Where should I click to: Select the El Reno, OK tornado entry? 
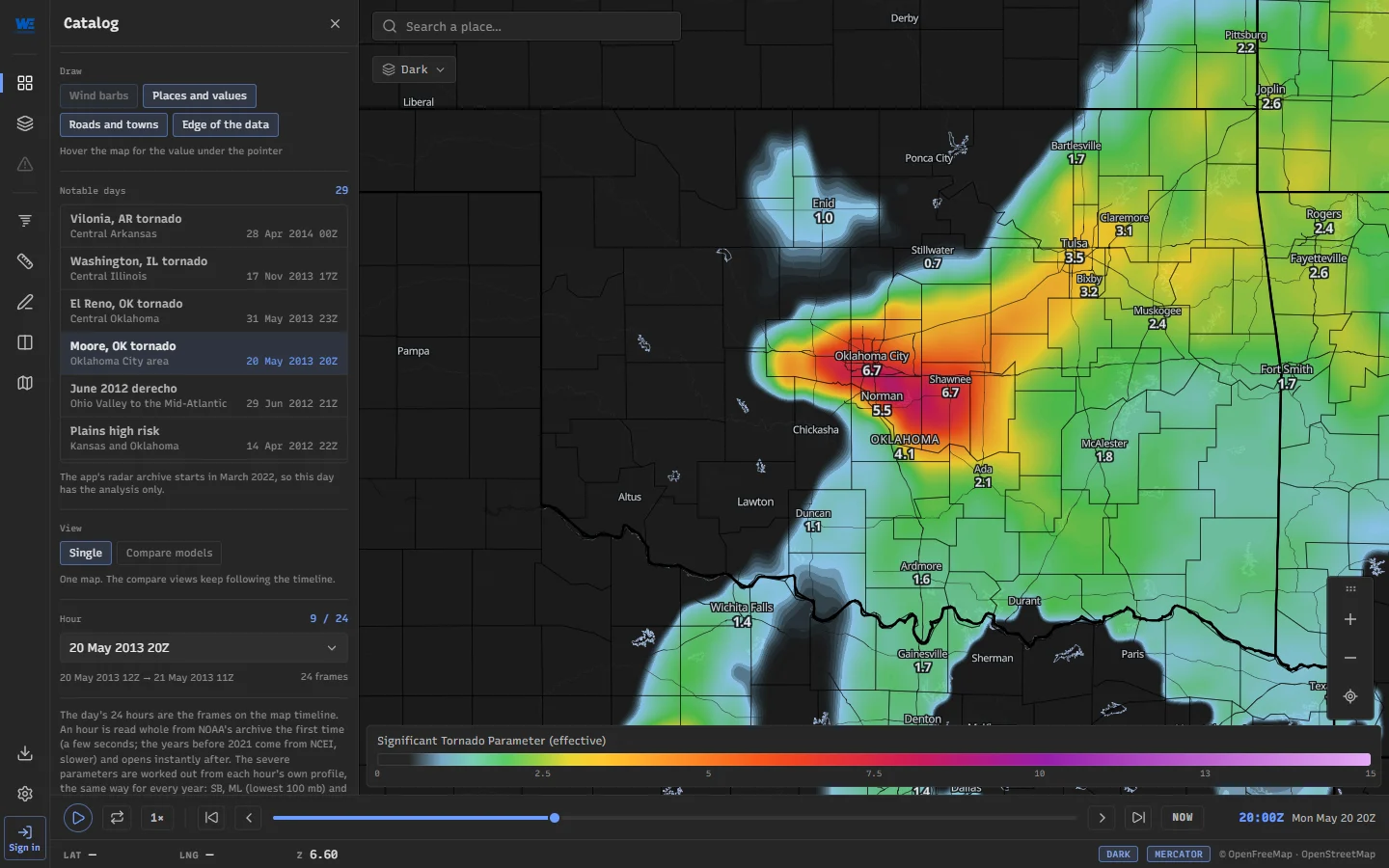pyautogui.click(x=204, y=311)
